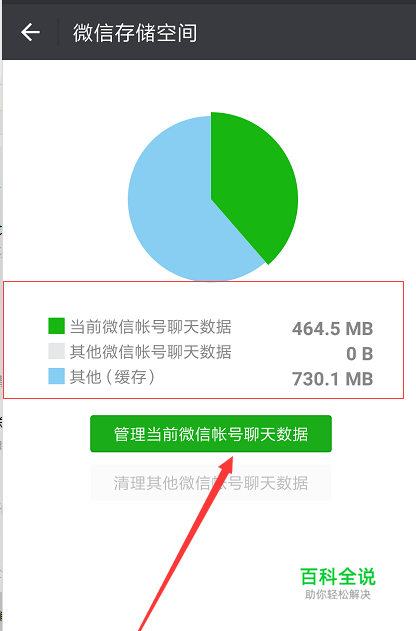Screen dimensions: 416x631
Task: Click the 百科全说 watermark logo
Action: (338, 577)
